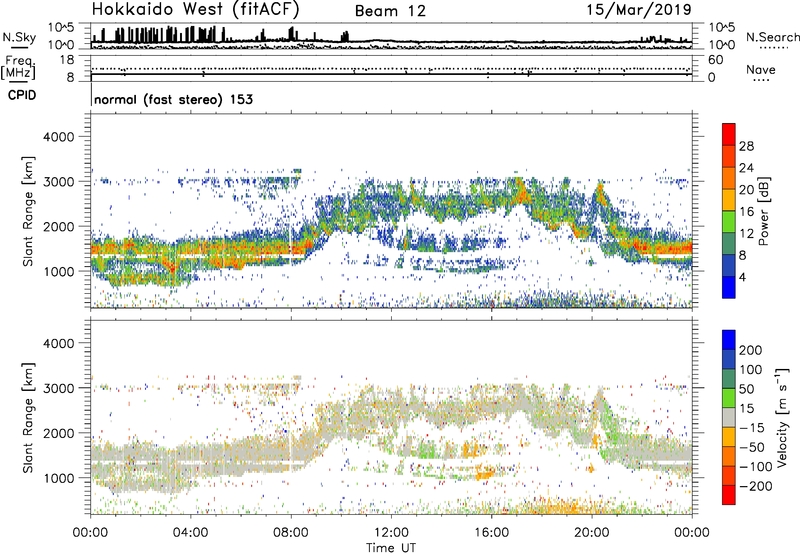Click the 'Hokkaido West (fitACF)' title
The image size is (800, 554).
[x=195, y=10]
